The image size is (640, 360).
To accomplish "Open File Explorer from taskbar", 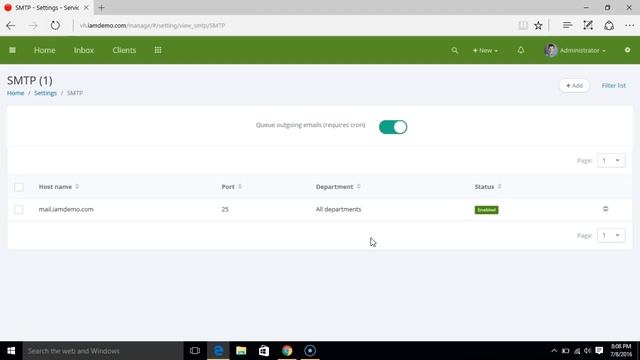I will 241,351.
